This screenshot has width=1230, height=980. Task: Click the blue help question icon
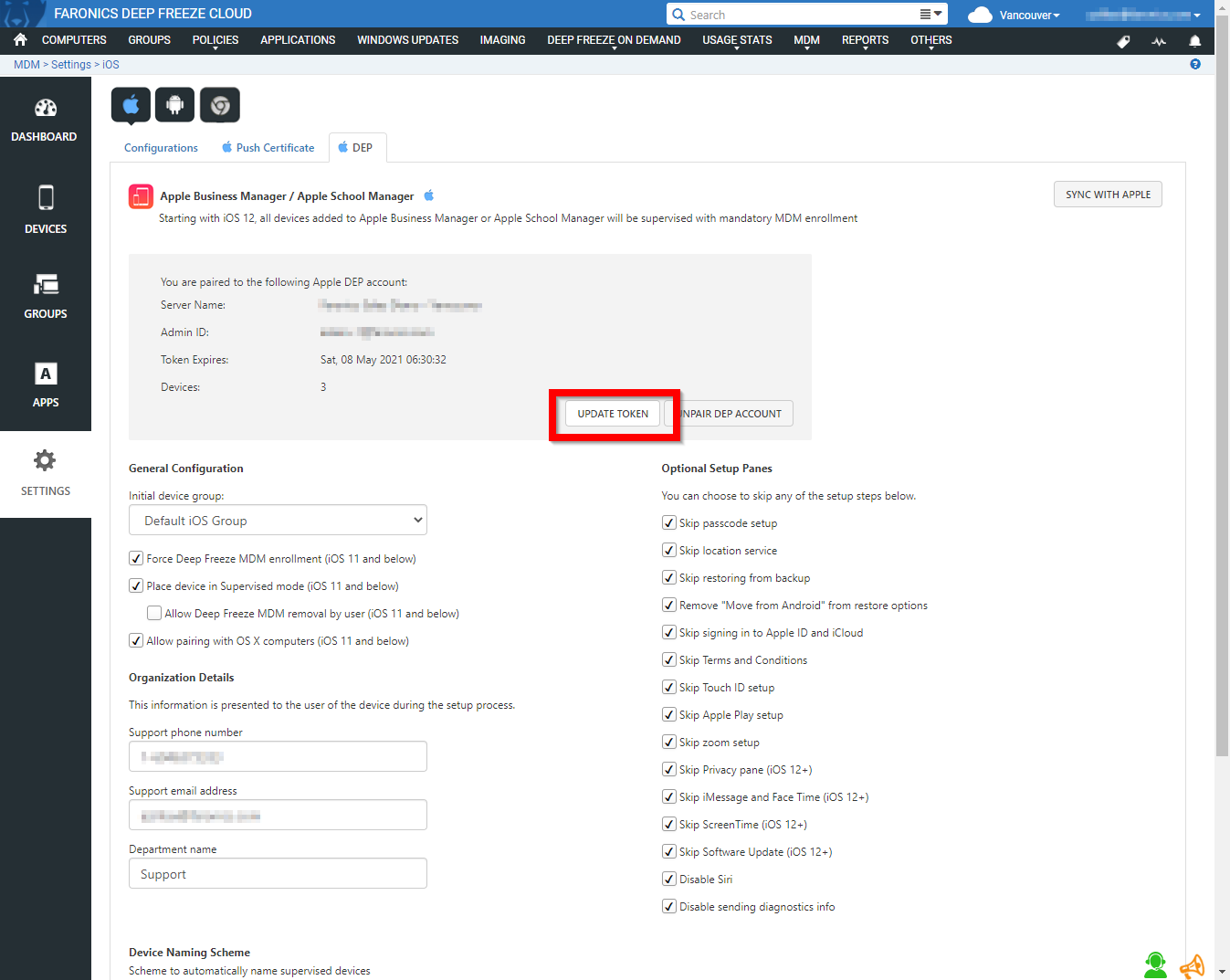(x=1195, y=64)
